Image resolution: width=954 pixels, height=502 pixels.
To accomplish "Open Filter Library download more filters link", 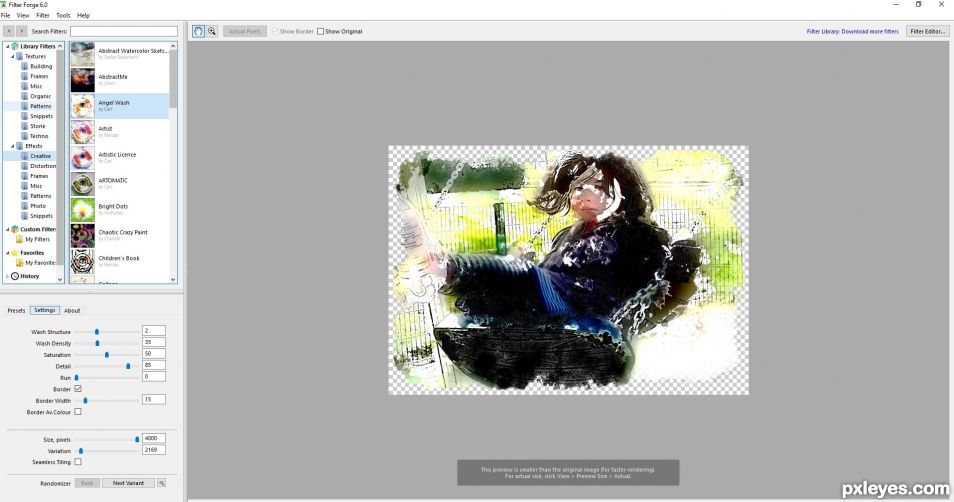I will pos(852,32).
